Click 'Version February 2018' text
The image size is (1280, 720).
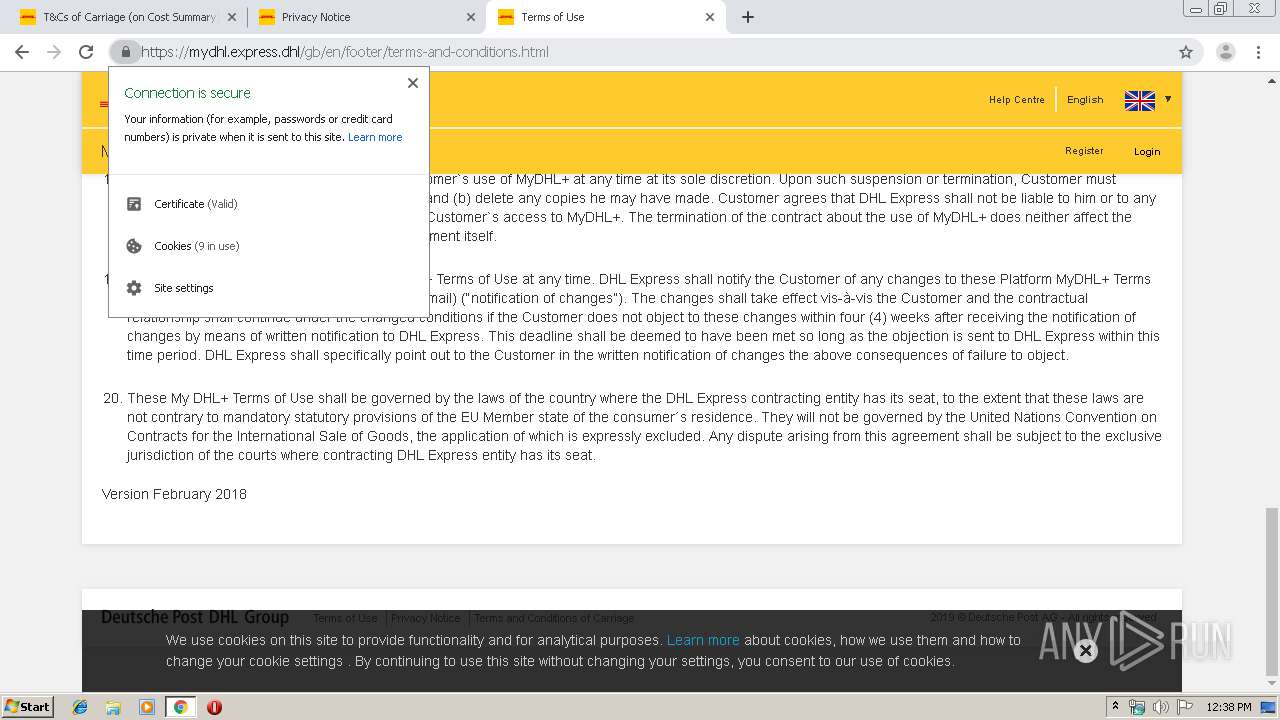[x=174, y=494]
